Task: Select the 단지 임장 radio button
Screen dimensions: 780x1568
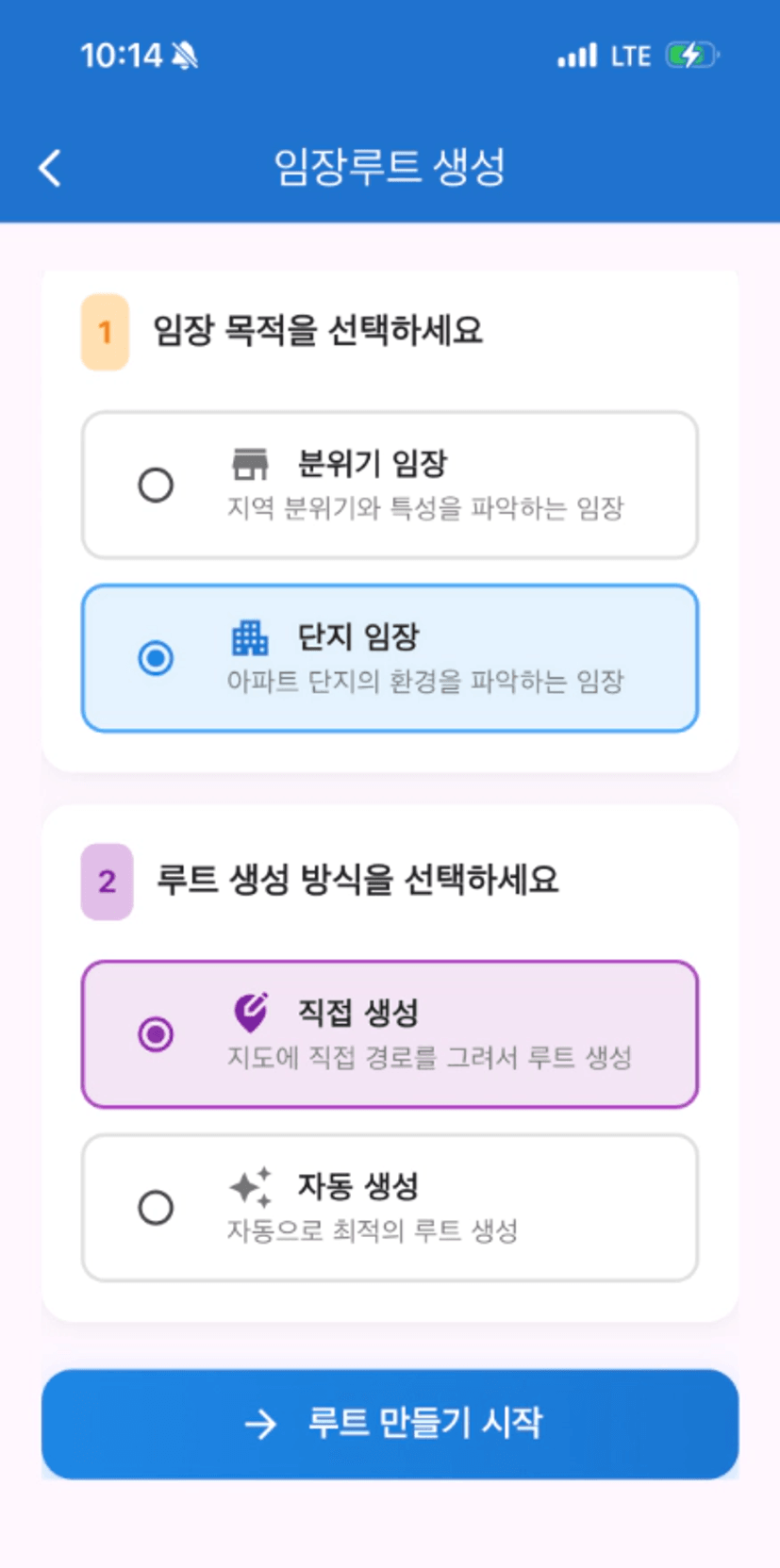Action: (156, 658)
